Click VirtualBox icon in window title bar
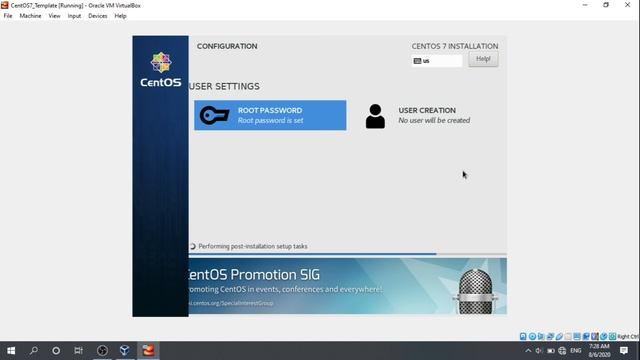 click(x=5, y=5)
